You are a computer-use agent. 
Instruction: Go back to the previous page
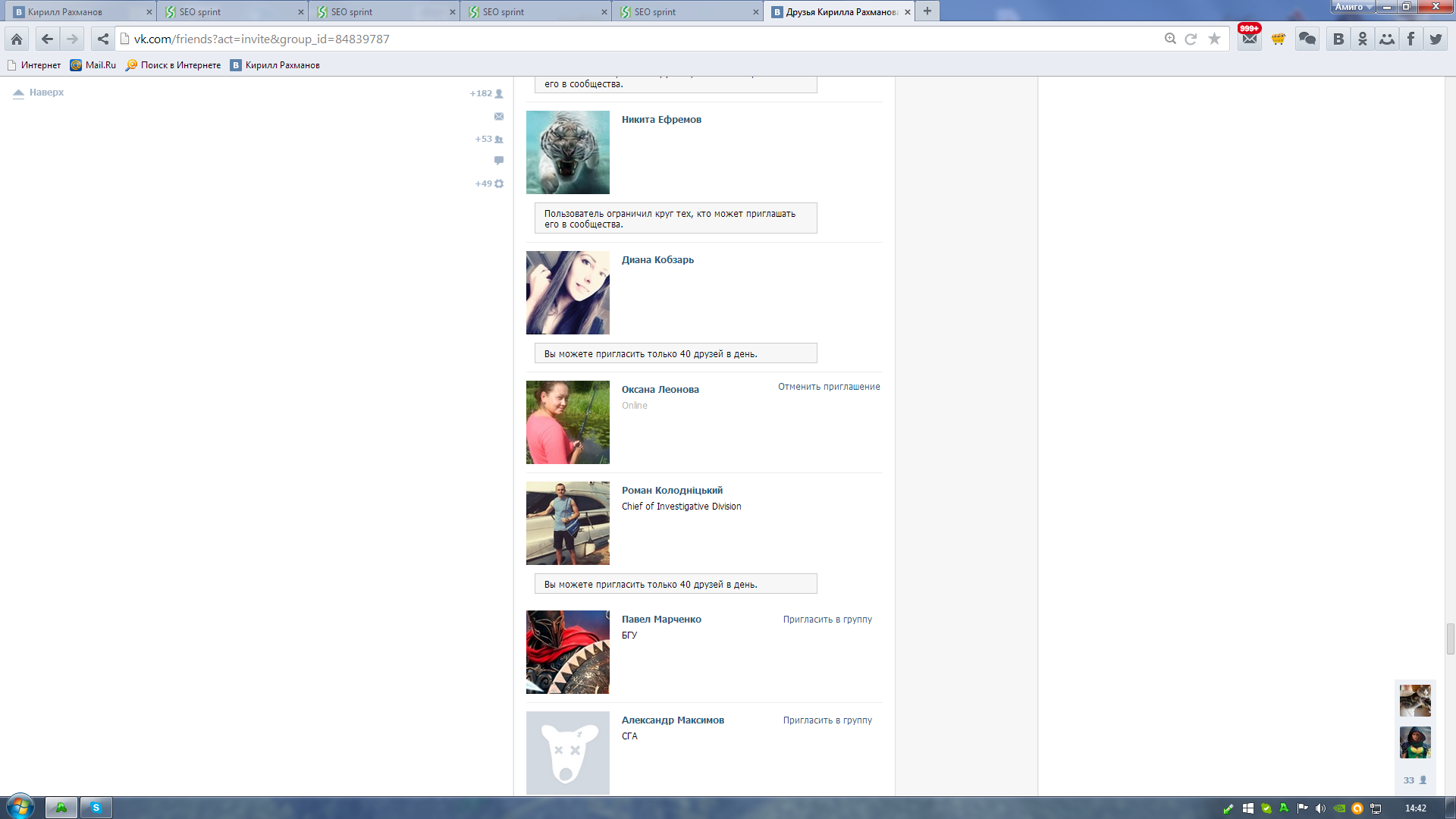[x=47, y=39]
